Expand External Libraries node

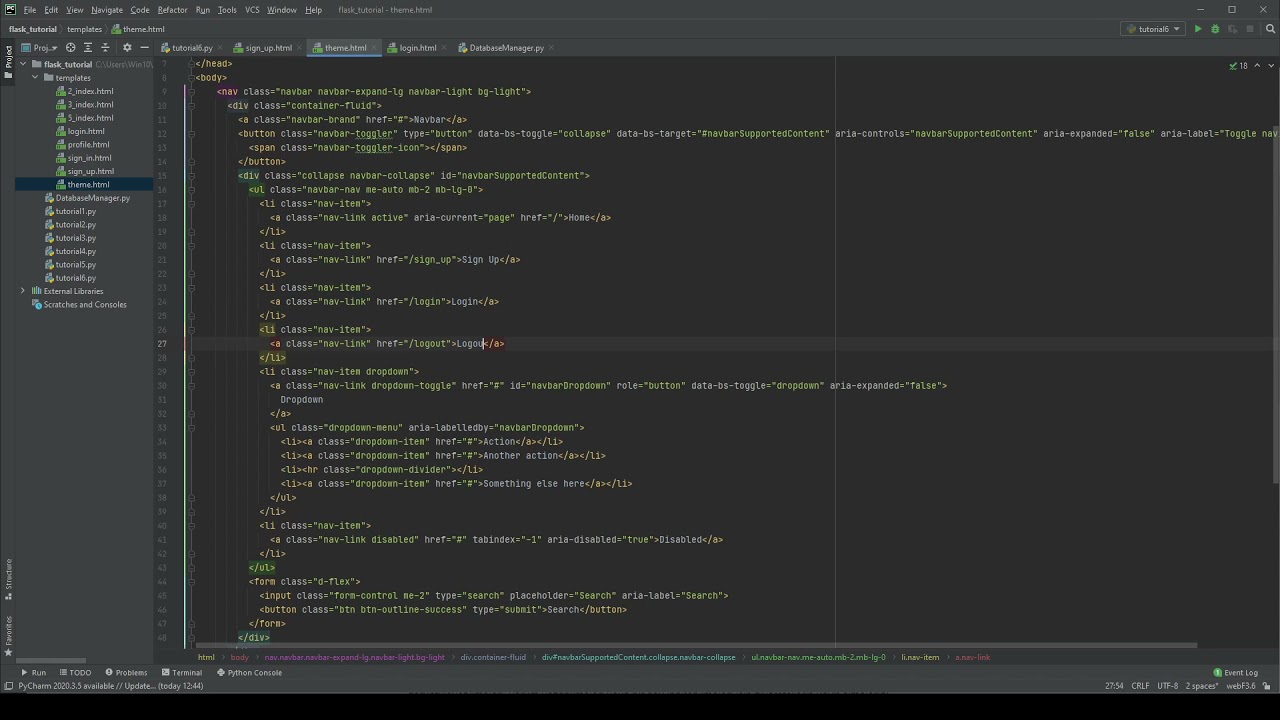click(23, 291)
